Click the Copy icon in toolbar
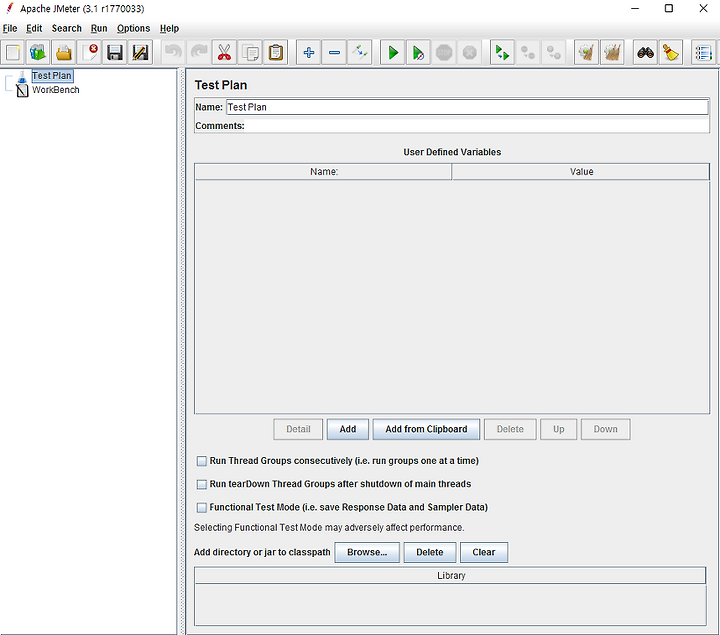Screen dimensions: 720x635 [250, 52]
